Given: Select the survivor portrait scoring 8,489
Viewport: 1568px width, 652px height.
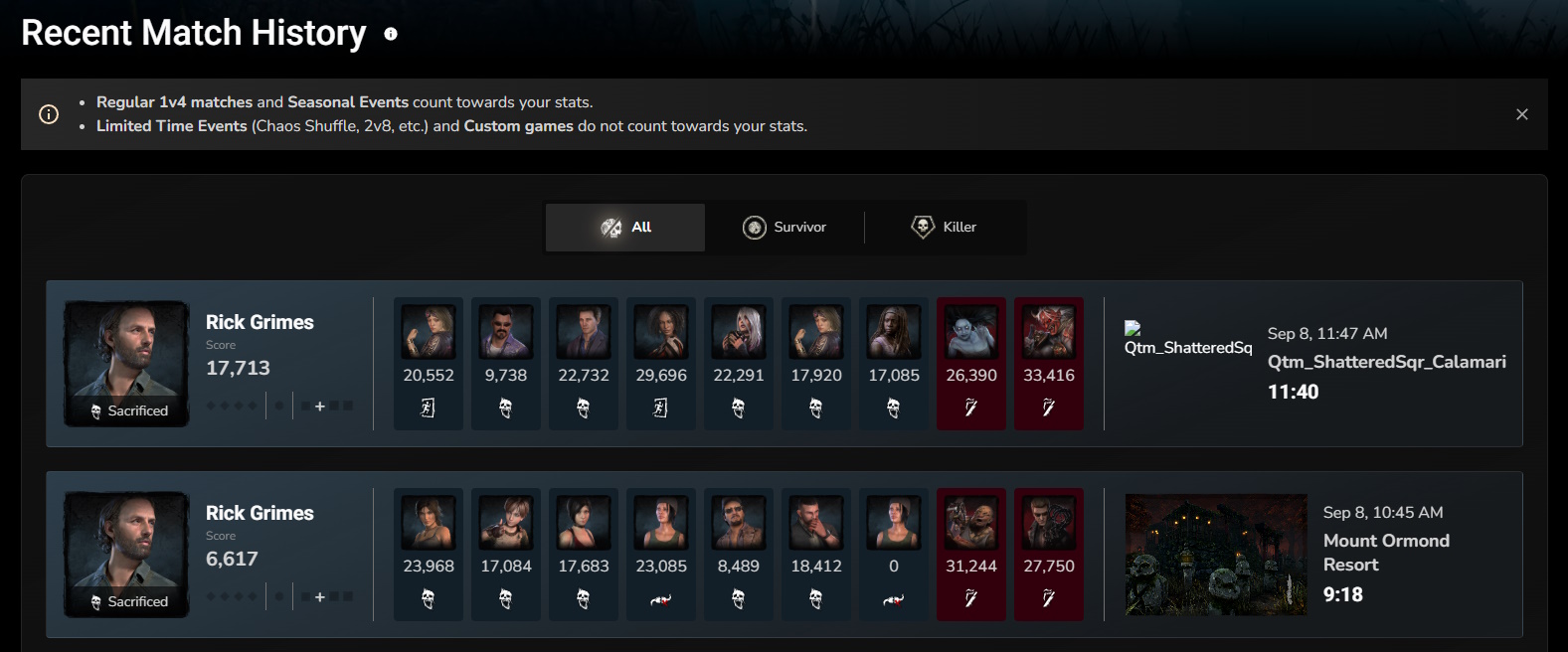Looking at the screenshot, I should click(x=739, y=522).
